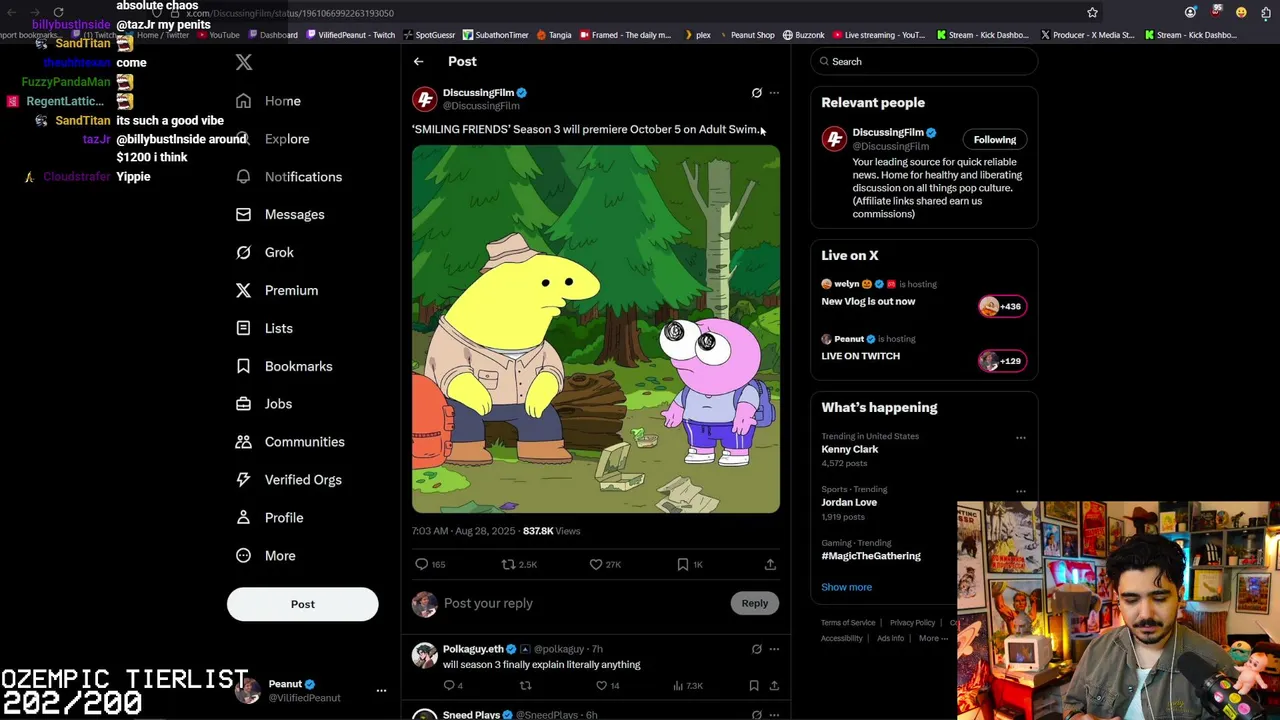This screenshot has height=720, width=1280.
Task: Open the Notifications bell icon
Action: (x=243, y=177)
